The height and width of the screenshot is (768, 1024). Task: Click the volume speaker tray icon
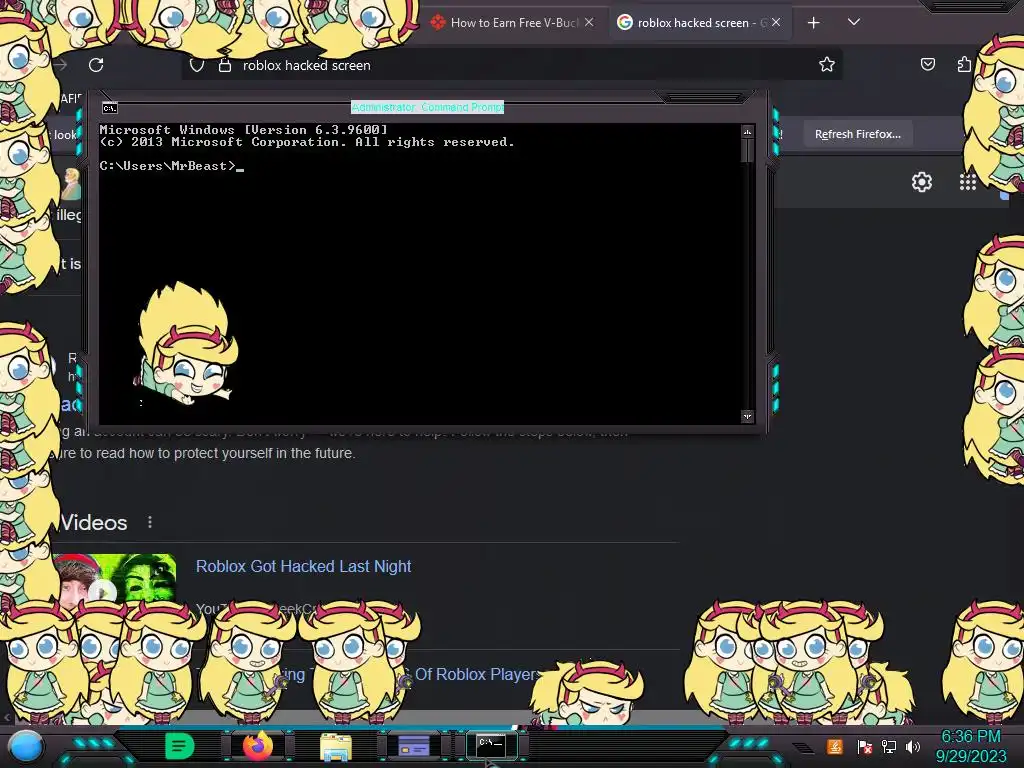[913, 747]
